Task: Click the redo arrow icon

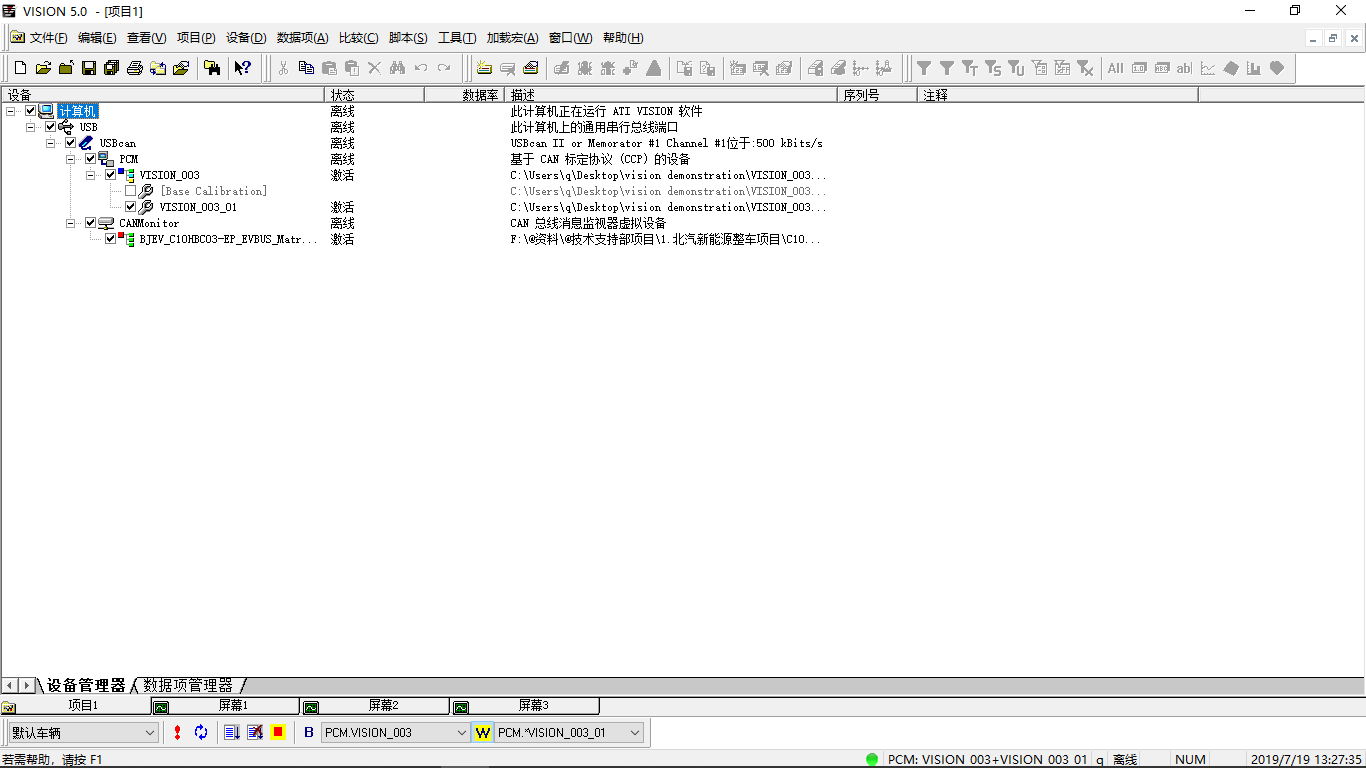Action: [443, 68]
